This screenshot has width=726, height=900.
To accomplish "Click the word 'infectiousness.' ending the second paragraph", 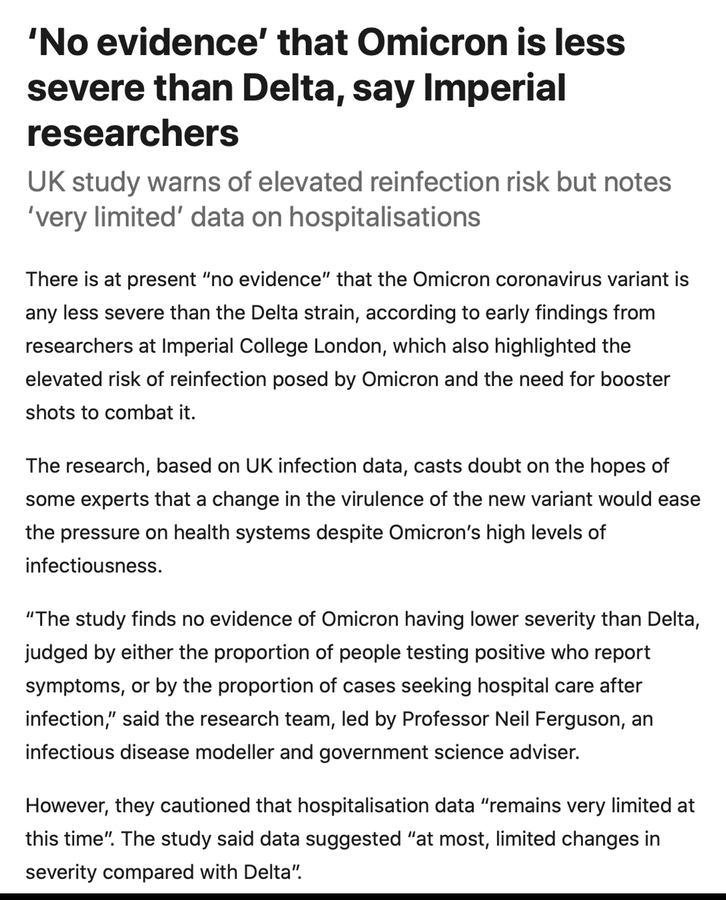I will pyautogui.click(x=92, y=565).
